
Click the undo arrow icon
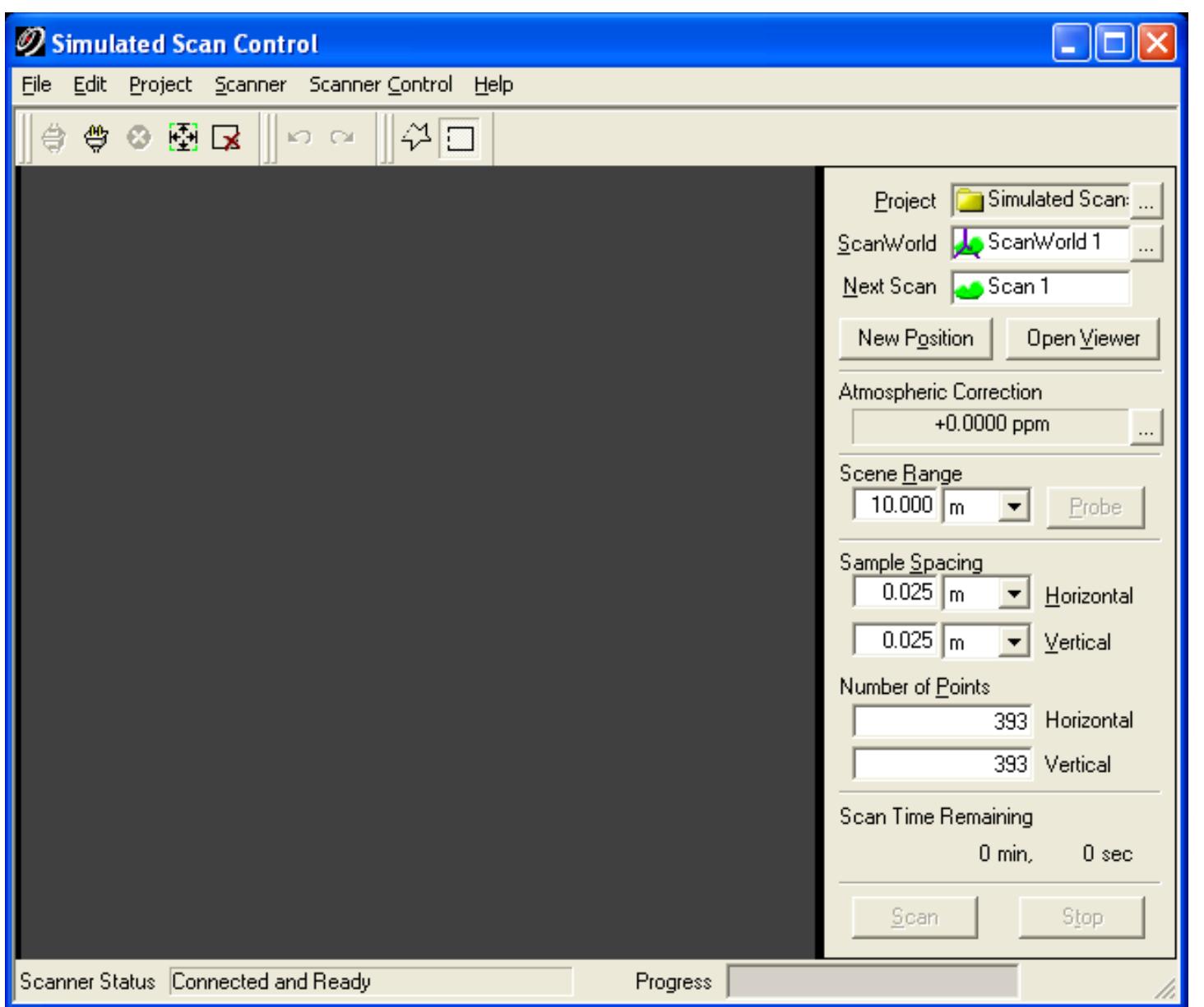pos(299,138)
